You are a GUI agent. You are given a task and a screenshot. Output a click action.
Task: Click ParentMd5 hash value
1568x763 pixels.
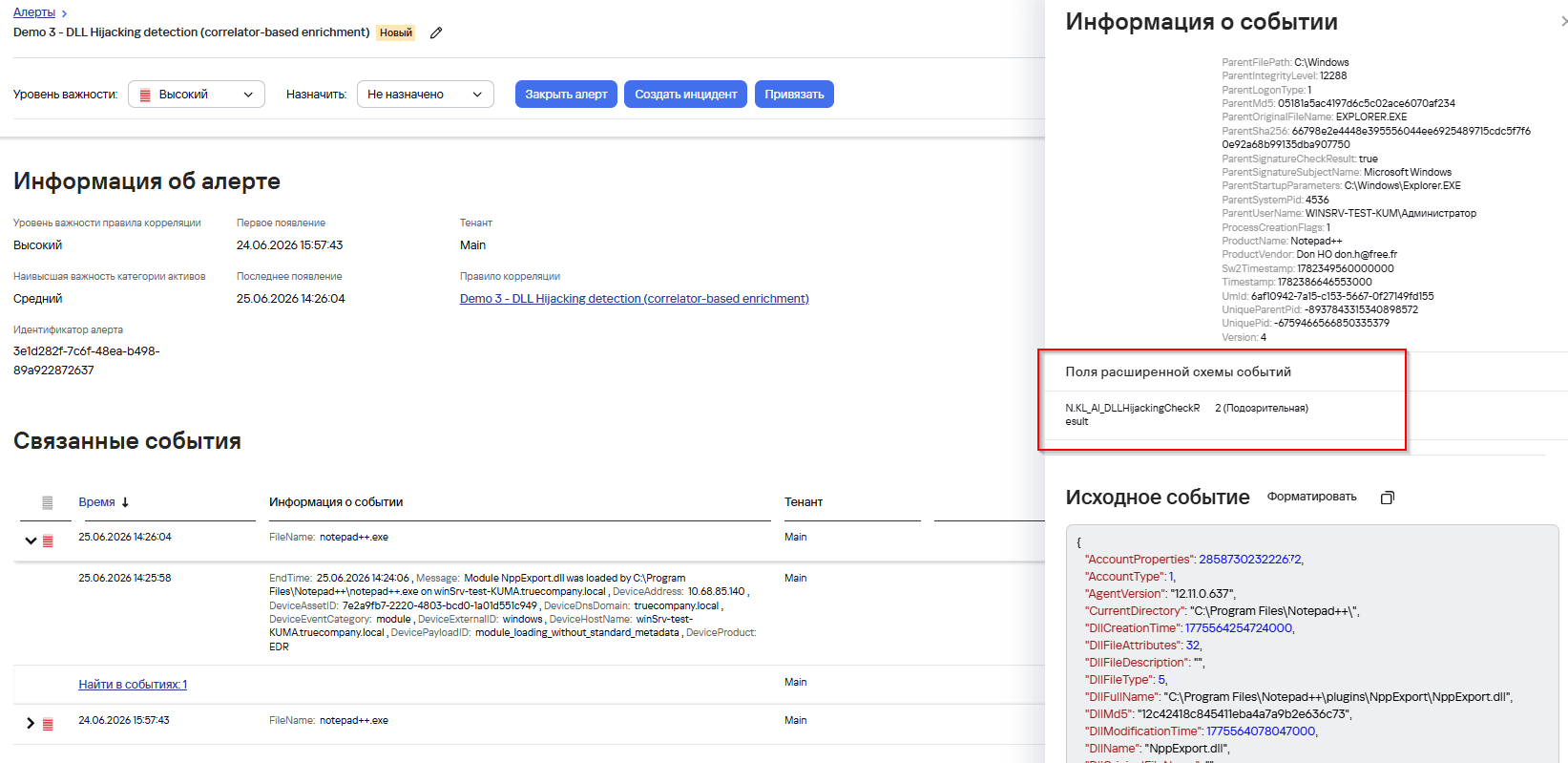[x=1366, y=103]
